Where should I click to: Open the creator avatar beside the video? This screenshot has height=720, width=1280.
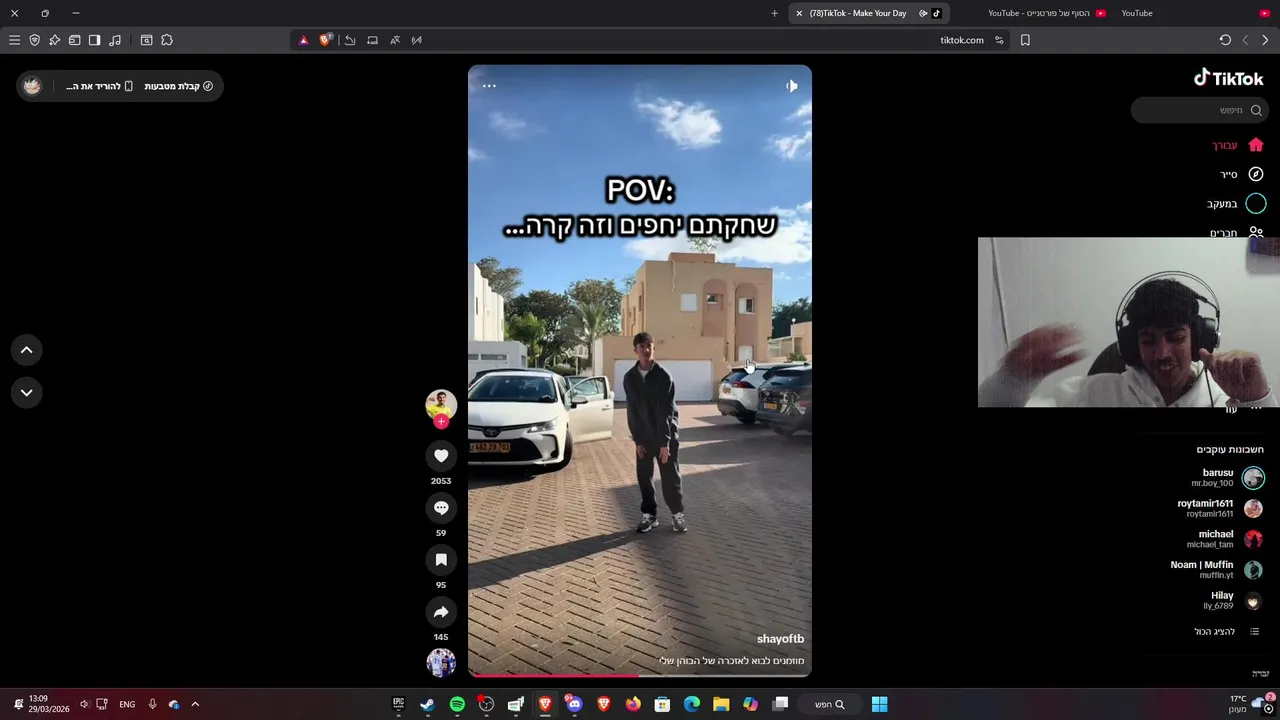pos(441,404)
